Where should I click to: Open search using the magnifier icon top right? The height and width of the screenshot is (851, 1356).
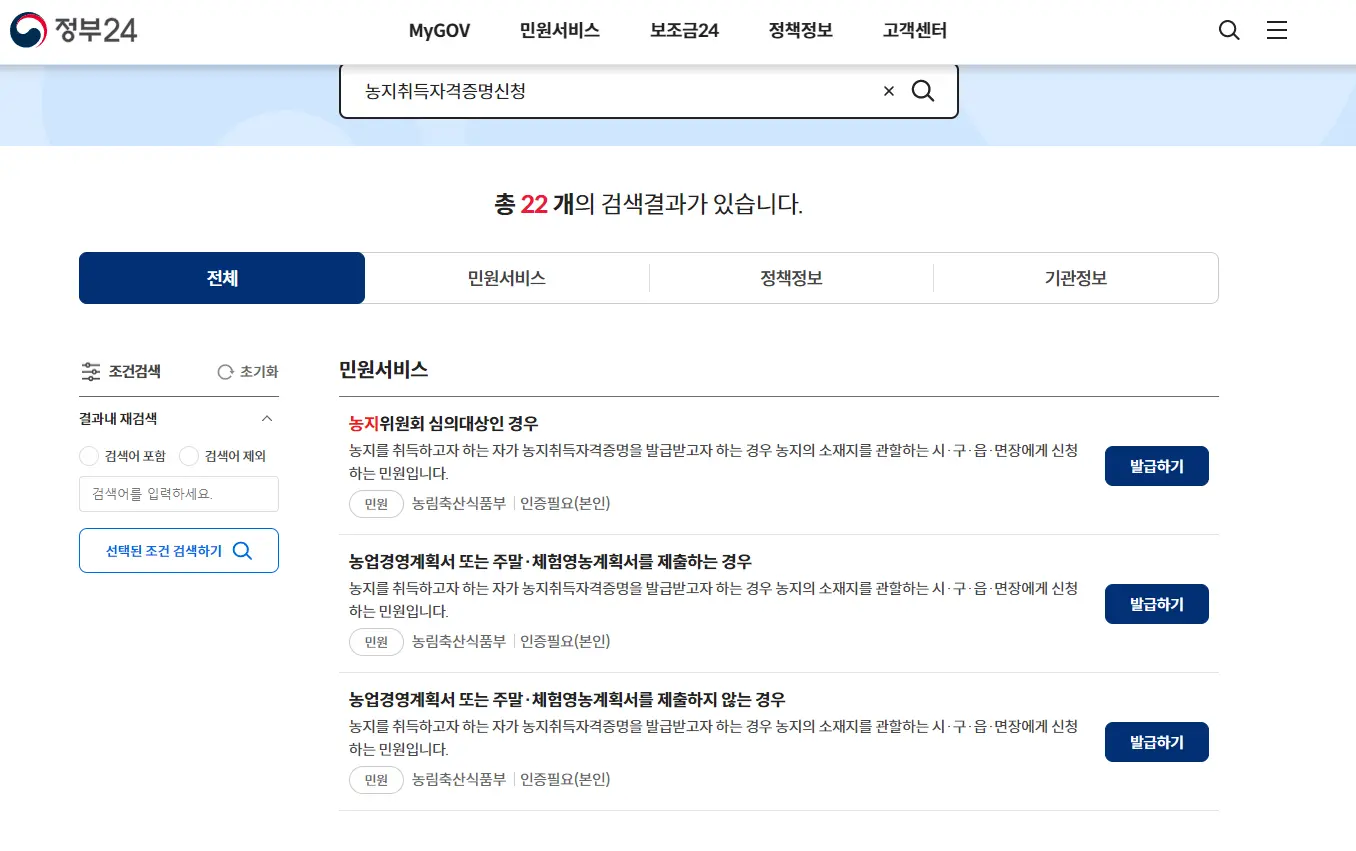click(1228, 30)
